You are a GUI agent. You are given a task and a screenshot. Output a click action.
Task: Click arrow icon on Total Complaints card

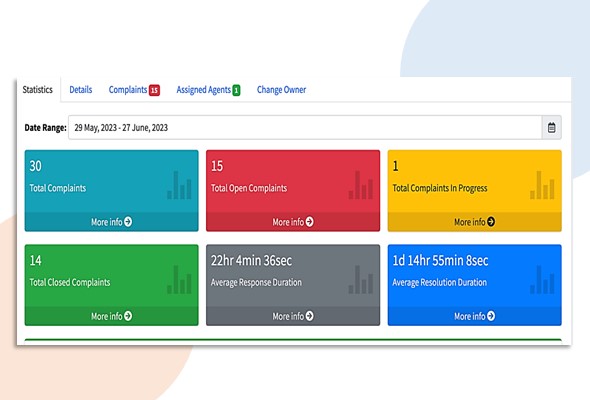pos(128,222)
